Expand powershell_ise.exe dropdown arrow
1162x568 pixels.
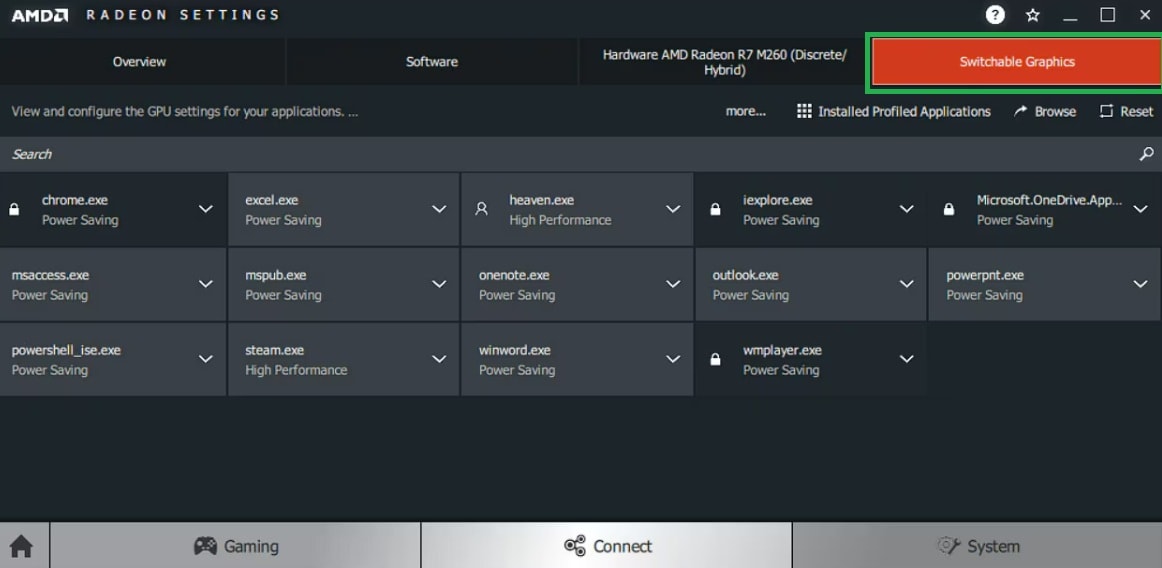pos(205,359)
